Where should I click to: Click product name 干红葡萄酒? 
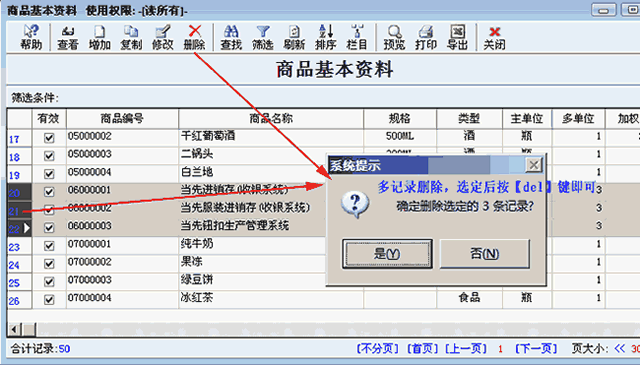point(208,136)
